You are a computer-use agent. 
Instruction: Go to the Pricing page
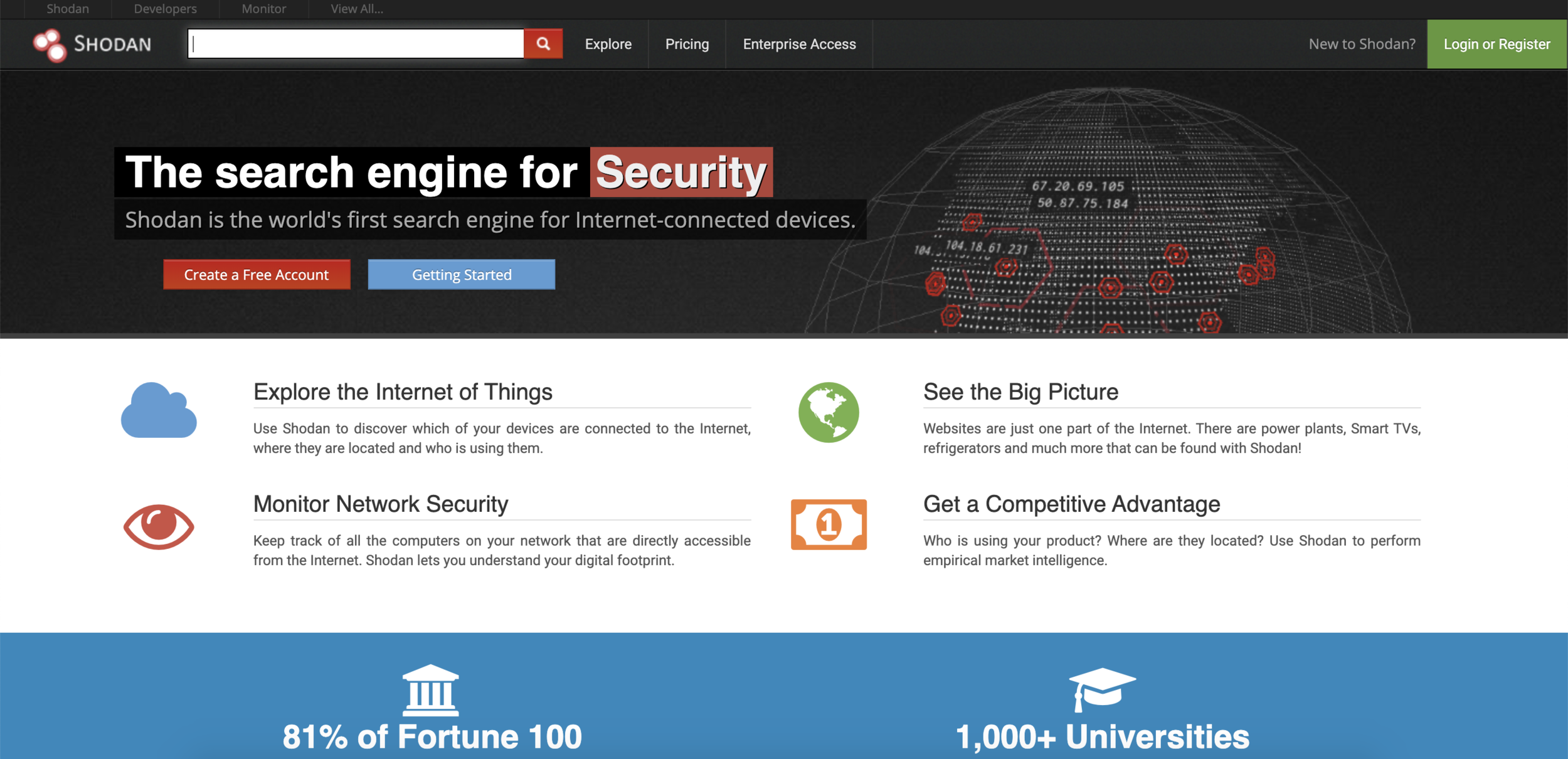click(687, 44)
